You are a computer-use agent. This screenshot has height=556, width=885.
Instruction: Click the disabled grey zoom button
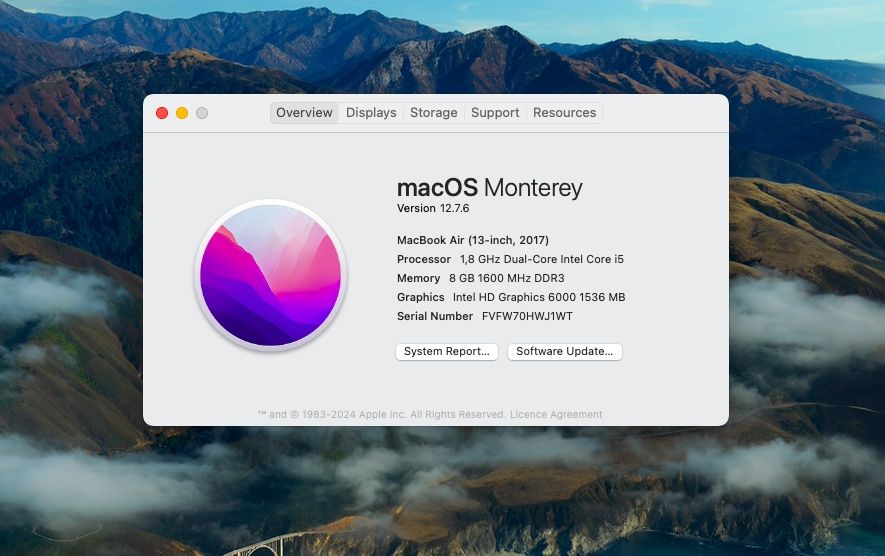pyautogui.click(x=202, y=113)
